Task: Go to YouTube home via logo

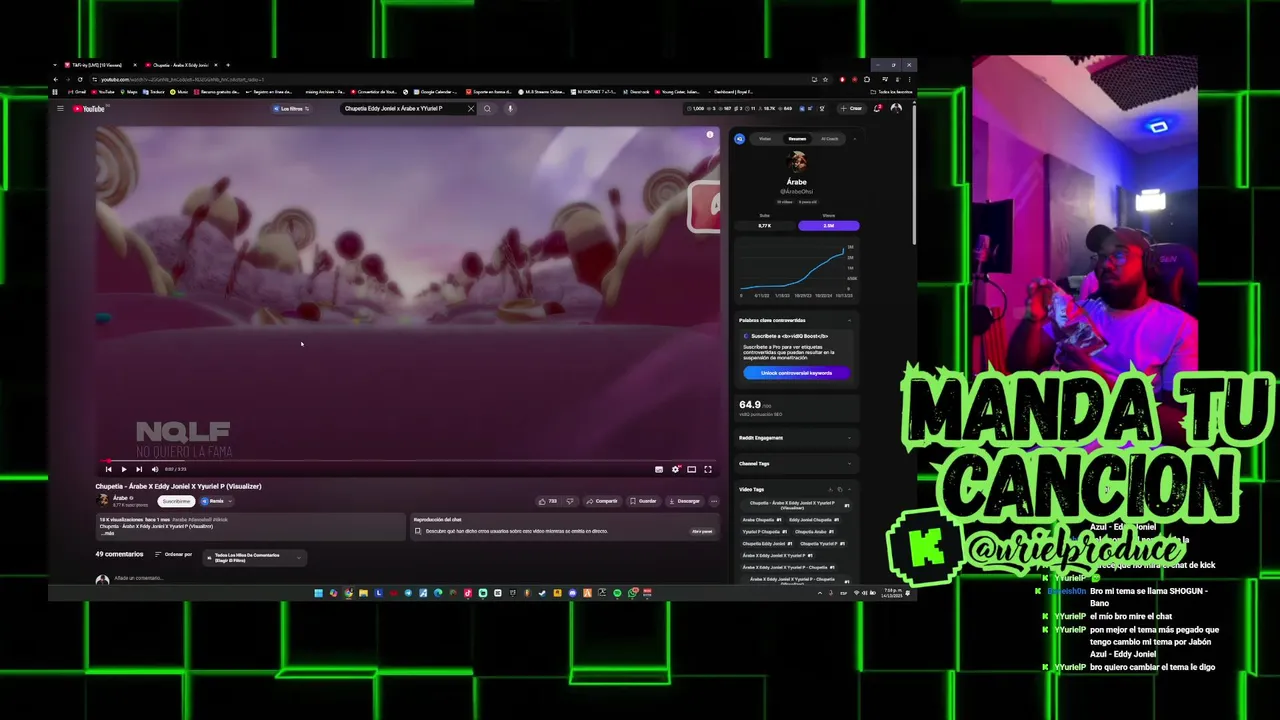Action: click(x=89, y=108)
